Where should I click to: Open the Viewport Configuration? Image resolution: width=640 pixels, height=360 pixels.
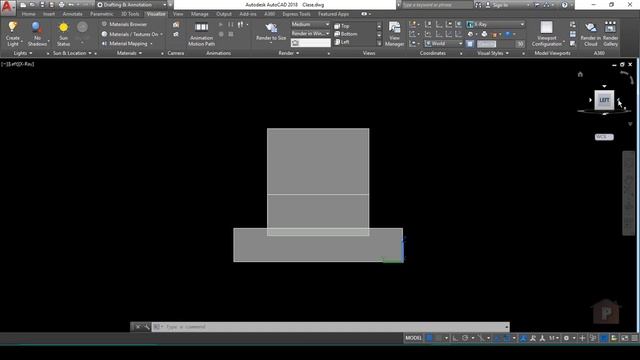[547, 34]
